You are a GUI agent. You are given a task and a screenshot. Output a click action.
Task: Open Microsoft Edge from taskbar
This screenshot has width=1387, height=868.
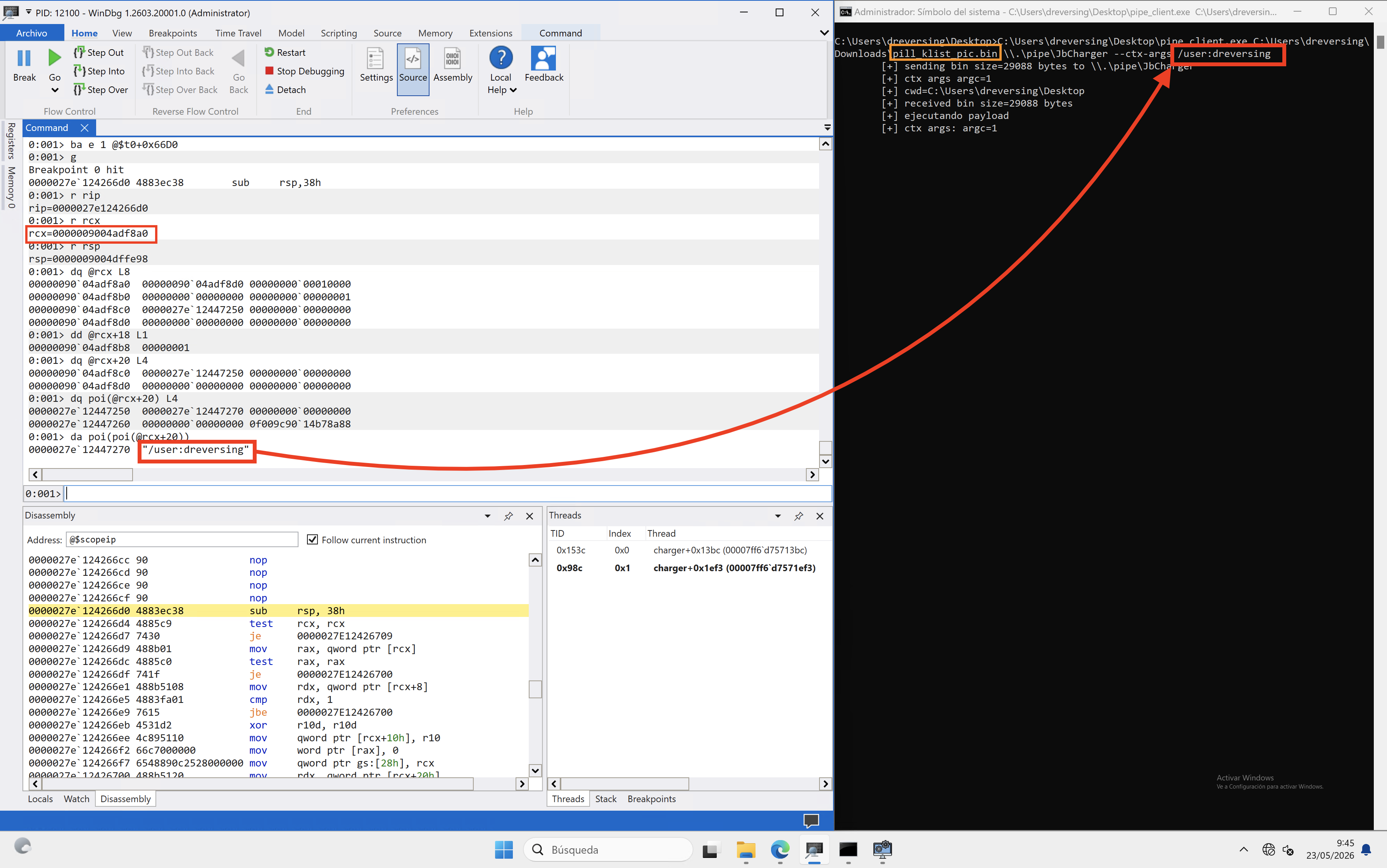coord(780,849)
